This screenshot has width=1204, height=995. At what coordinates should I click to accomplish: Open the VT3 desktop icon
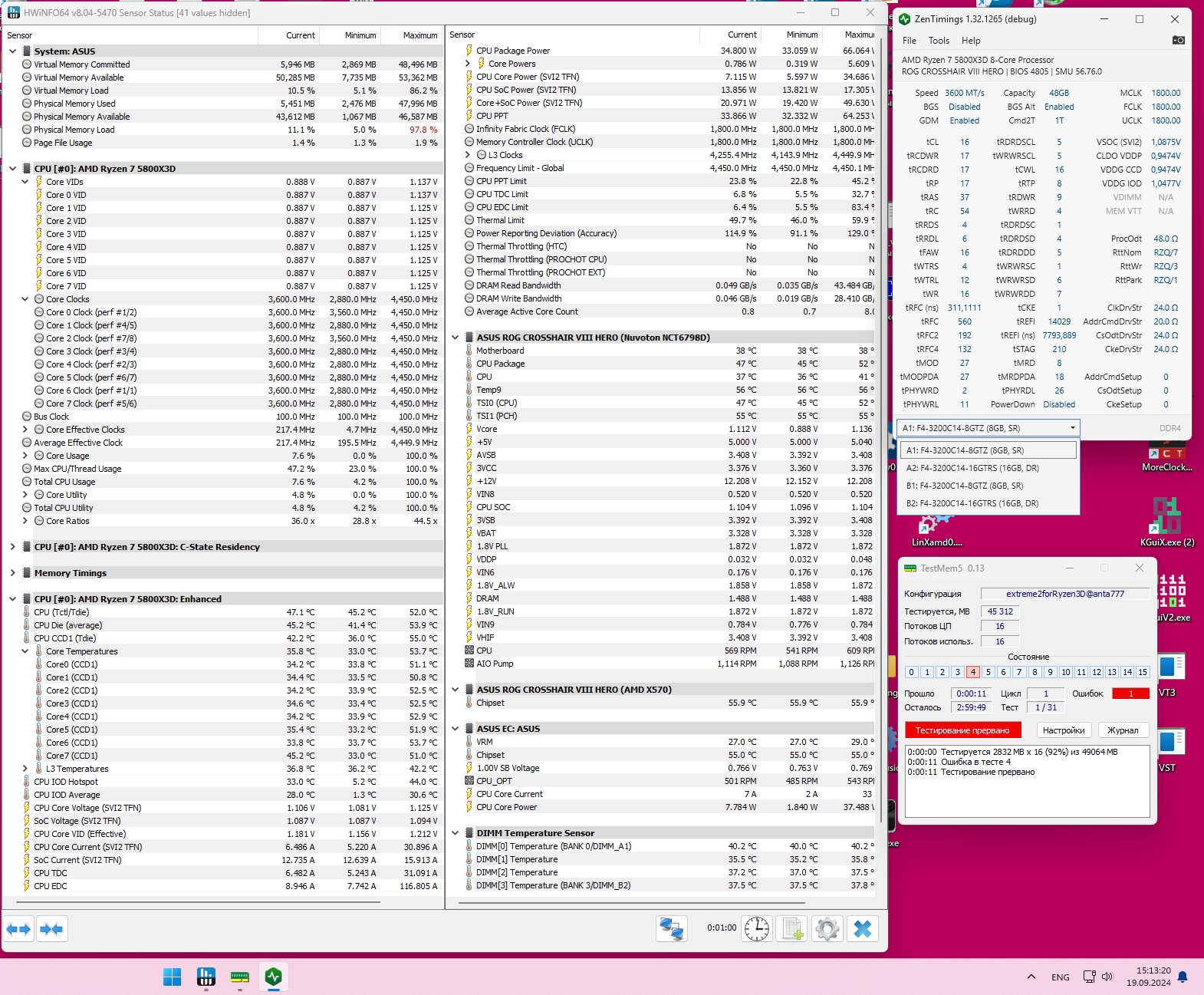click(1170, 675)
